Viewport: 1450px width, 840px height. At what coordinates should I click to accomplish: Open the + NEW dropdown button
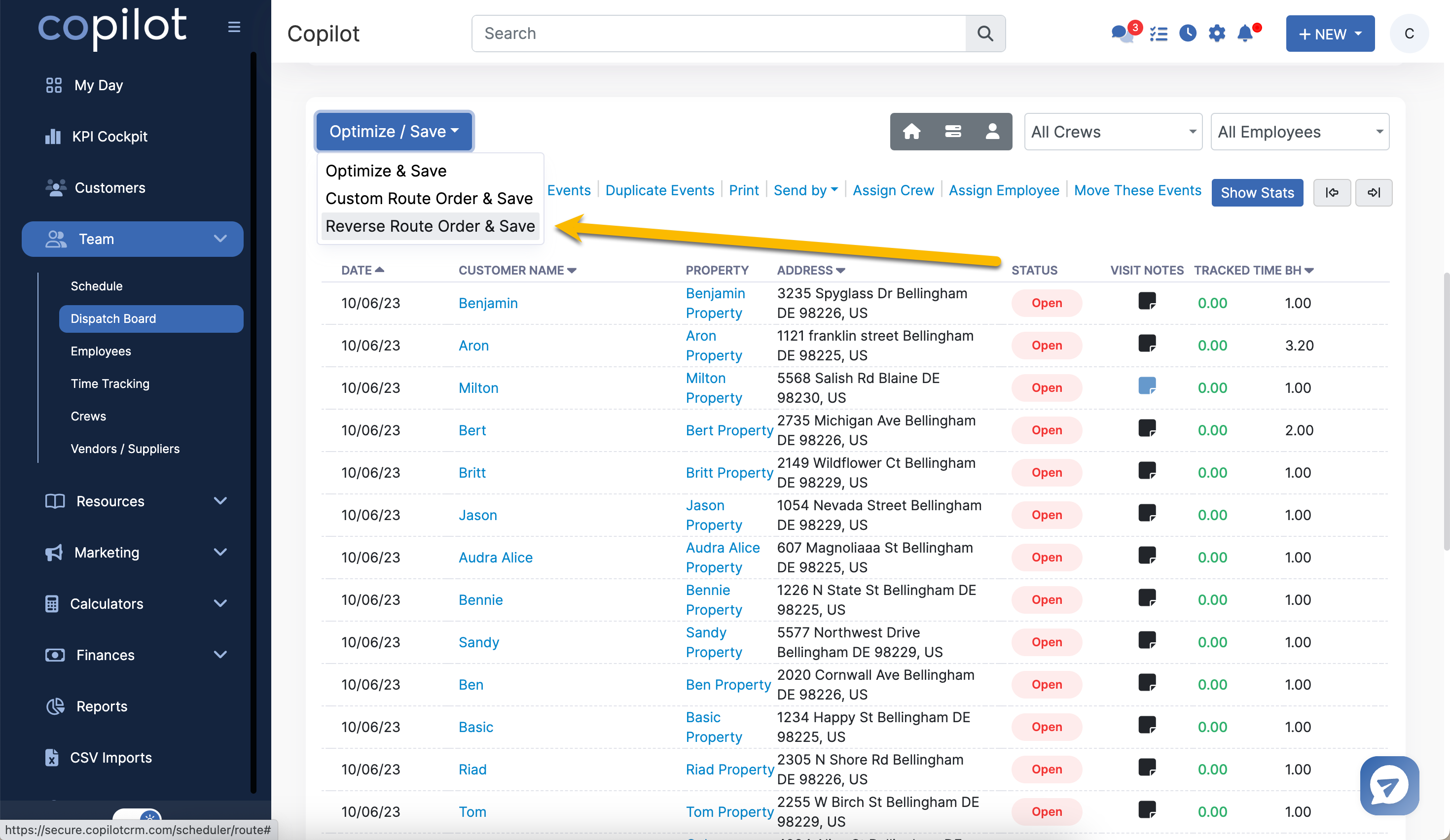click(x=1330, y=34)
